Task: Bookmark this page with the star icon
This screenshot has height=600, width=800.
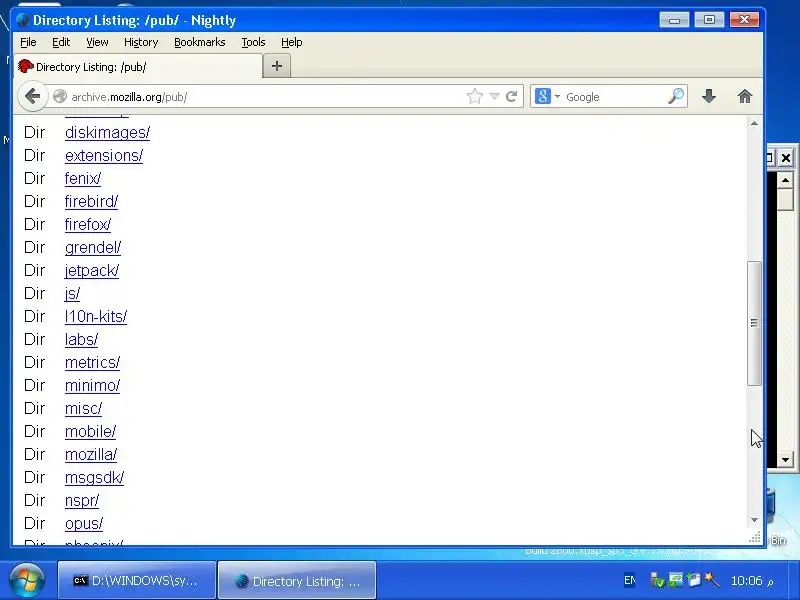Action: (474, 96)
